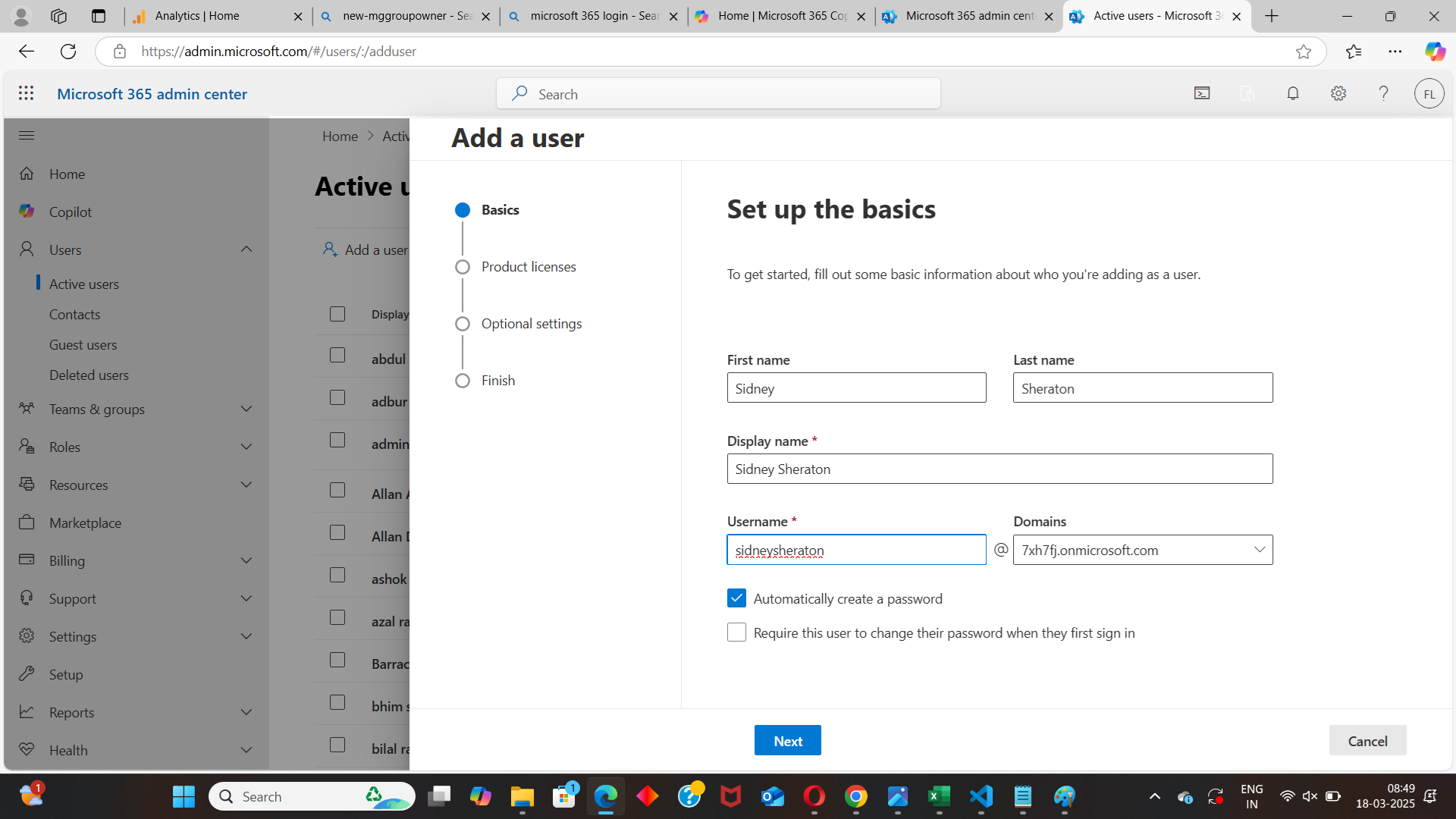
Task: Open the Copilot icon in Edge toolbar
Action: coord(1434,52)
